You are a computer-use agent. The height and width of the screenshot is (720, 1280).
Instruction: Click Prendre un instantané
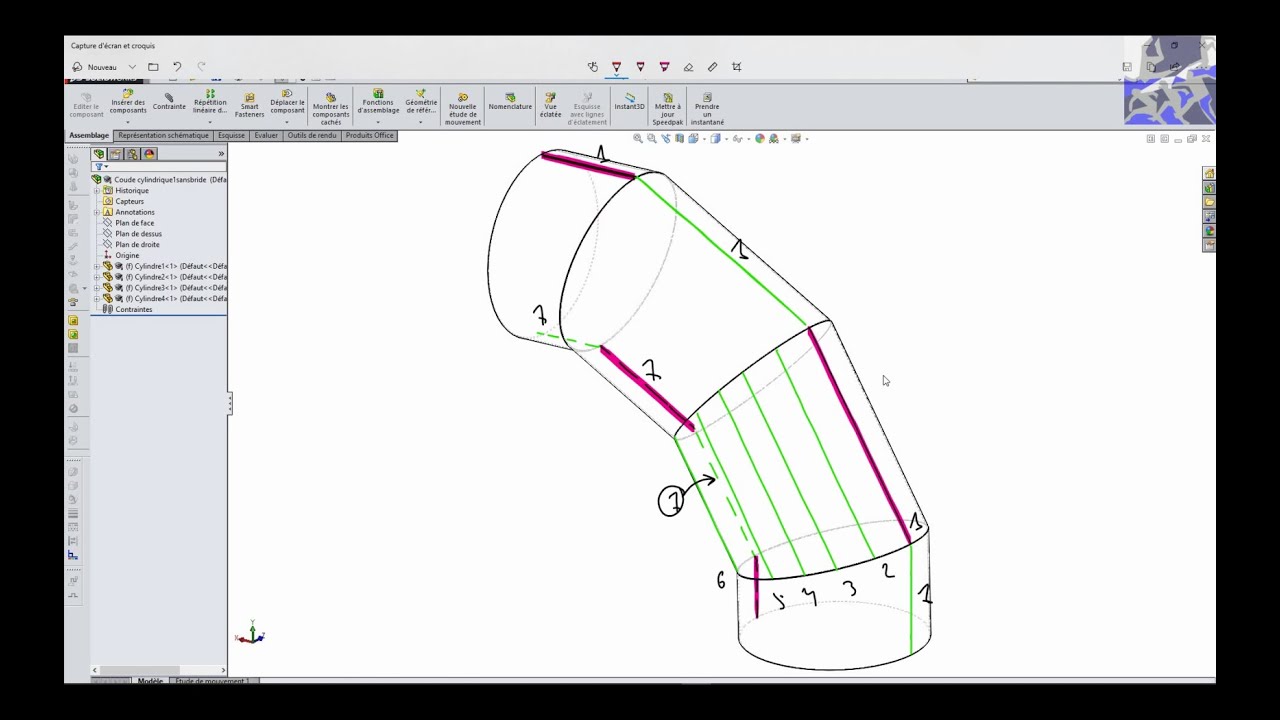pos(707,108)
